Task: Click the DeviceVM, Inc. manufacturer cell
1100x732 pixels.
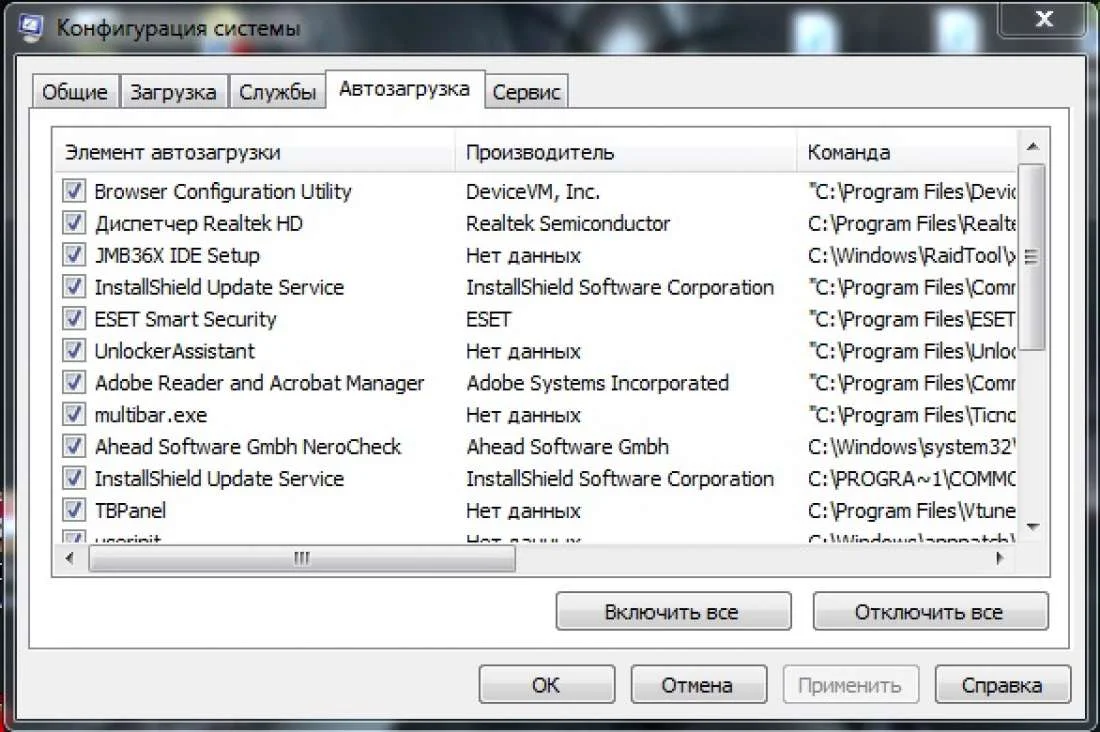Action: (533, 191)
